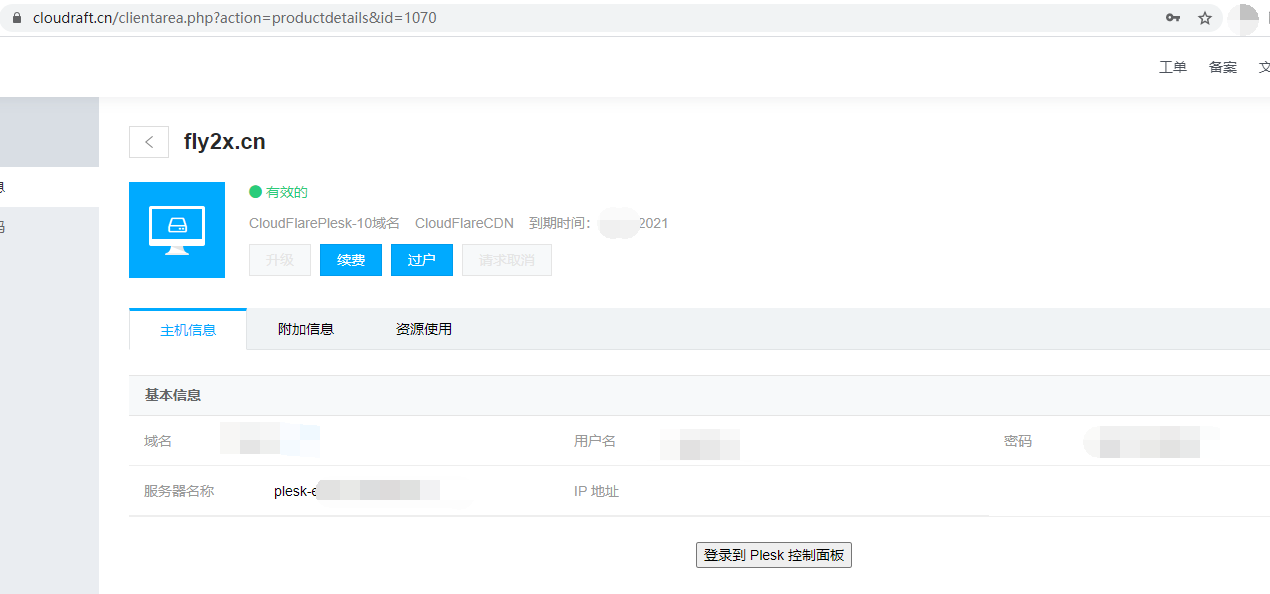Click the 基本信息 section header
Screen dimensions: 1270x594
[173, 395]
